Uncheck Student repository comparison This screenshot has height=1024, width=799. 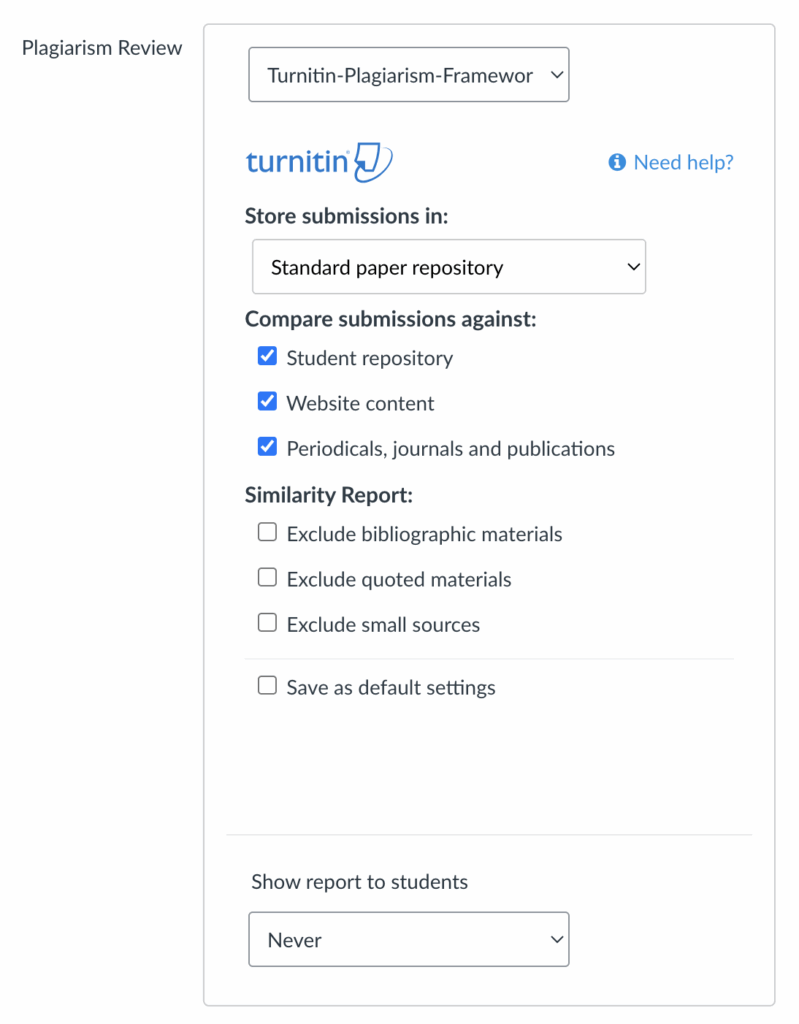coord(267,355)
